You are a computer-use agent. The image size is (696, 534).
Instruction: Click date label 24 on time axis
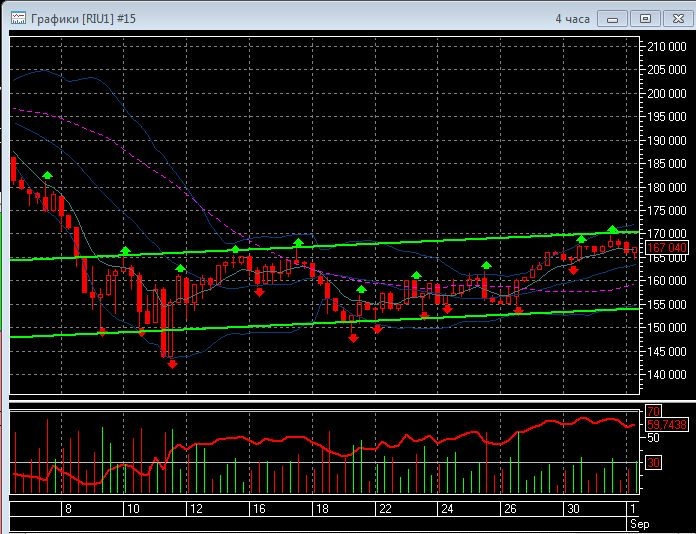click(447, 509)
